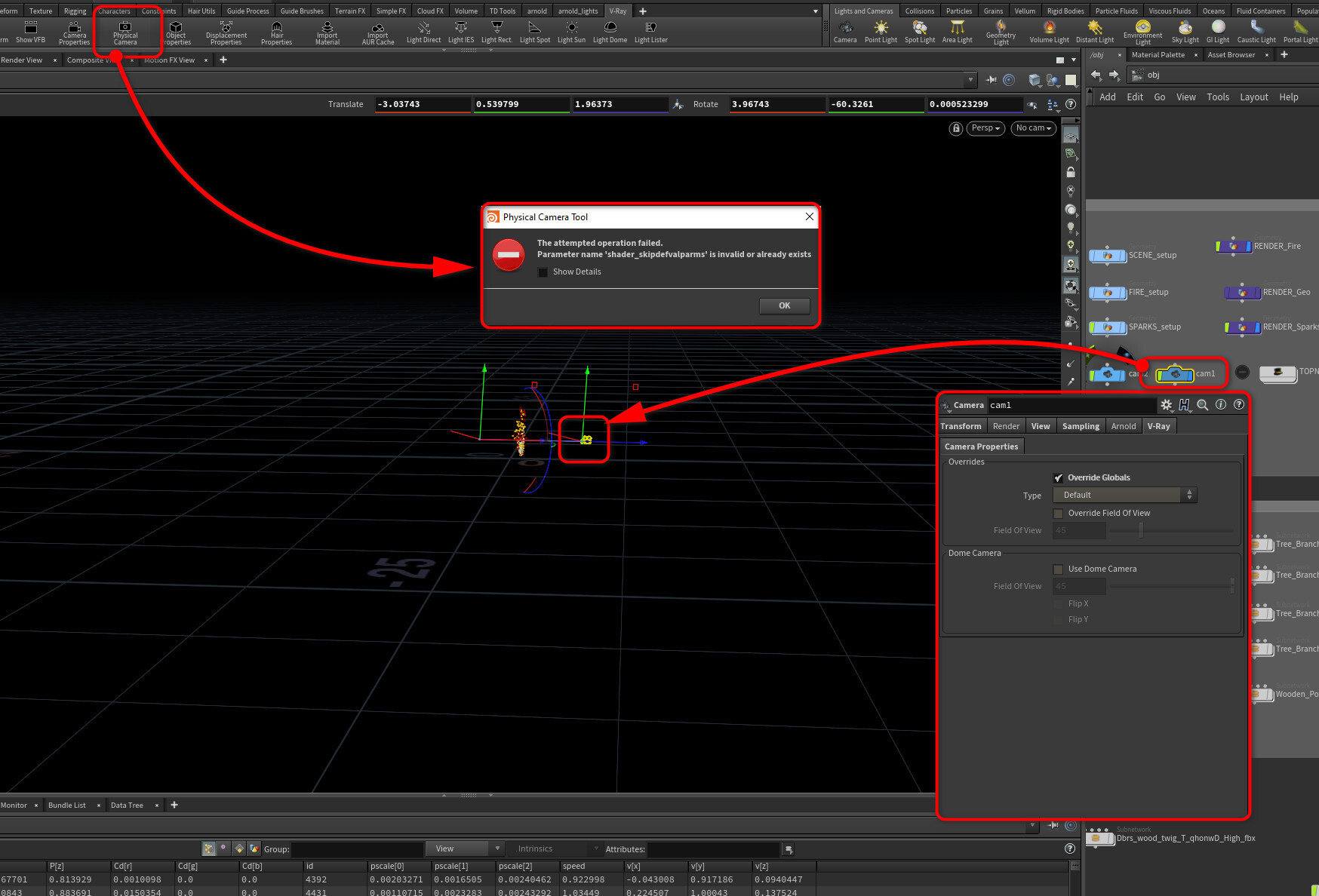This screenshot has width=1319, height=896.
Task: Open the Light Lister tool
Action: (651, 32)
